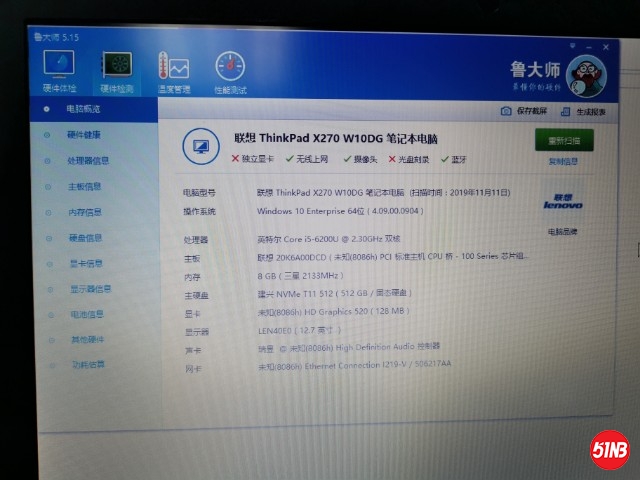Open 硬件健康 in the sidebar
Viewport: 640px width, 480px height.
click(x=84, y=134)
